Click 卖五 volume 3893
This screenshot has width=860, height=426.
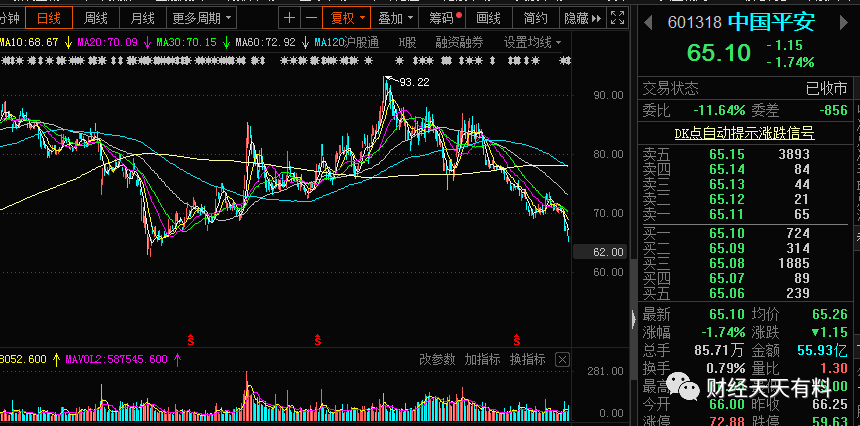click(794, 154)
